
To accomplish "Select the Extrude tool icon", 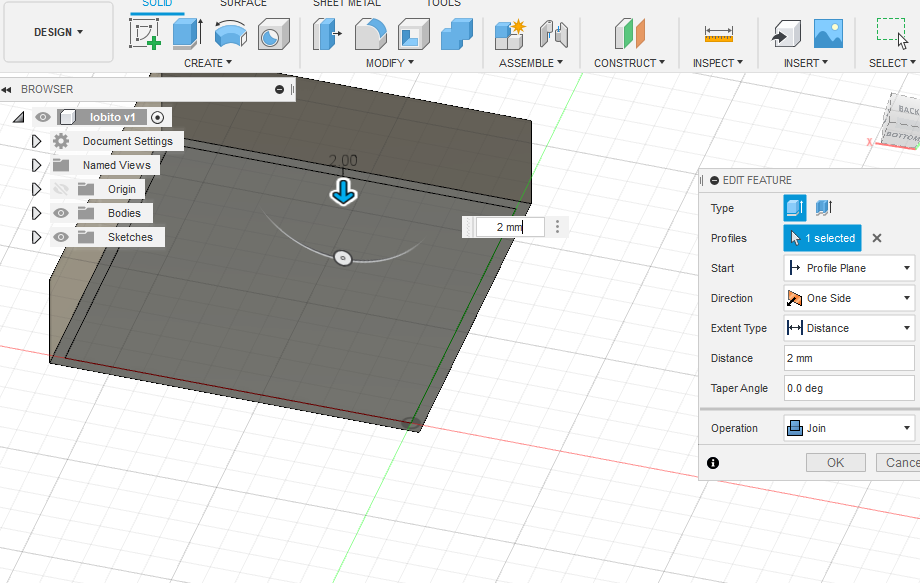I will [188, 34].
